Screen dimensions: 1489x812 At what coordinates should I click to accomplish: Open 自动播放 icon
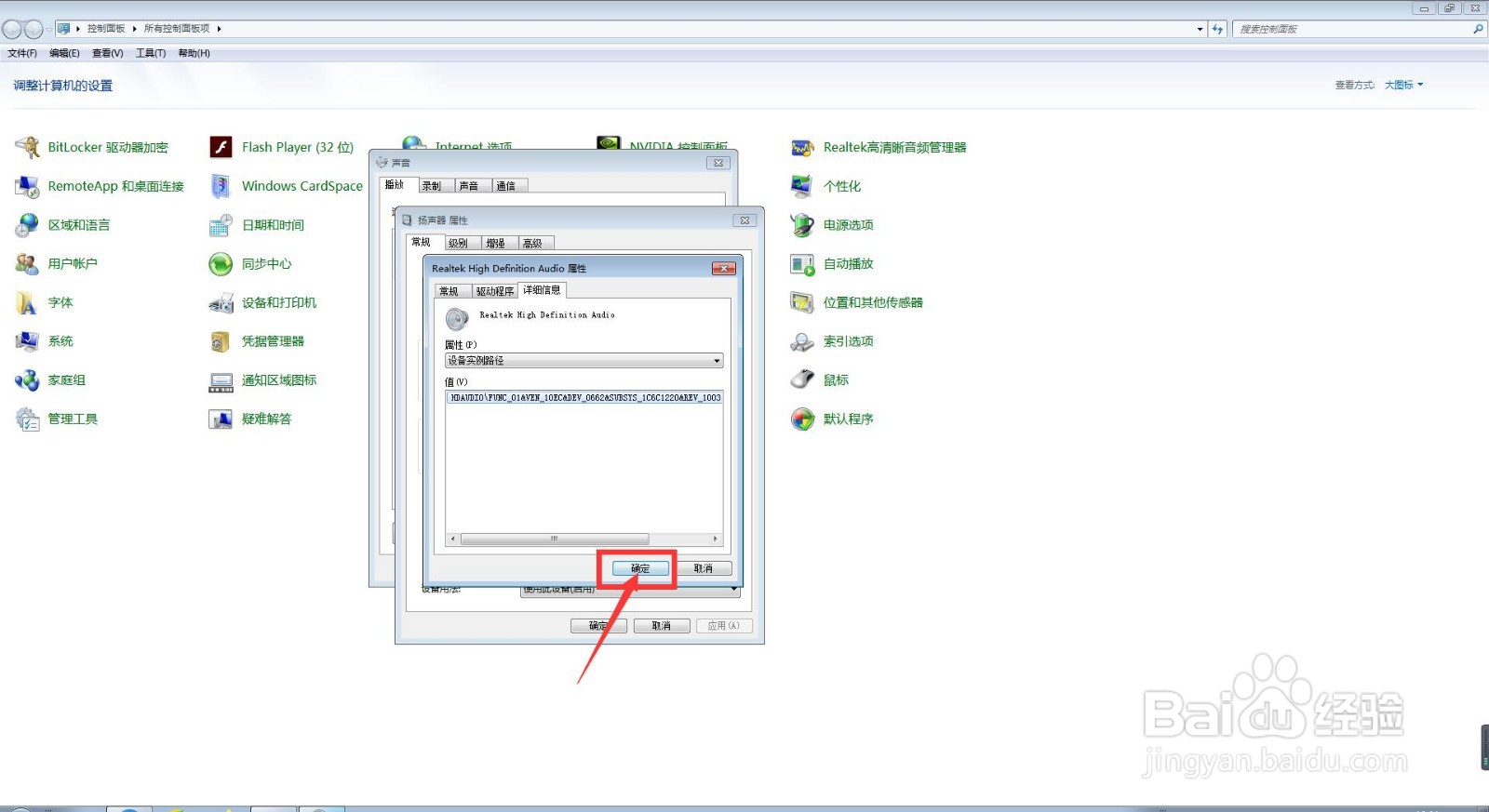tap(802, 264)
